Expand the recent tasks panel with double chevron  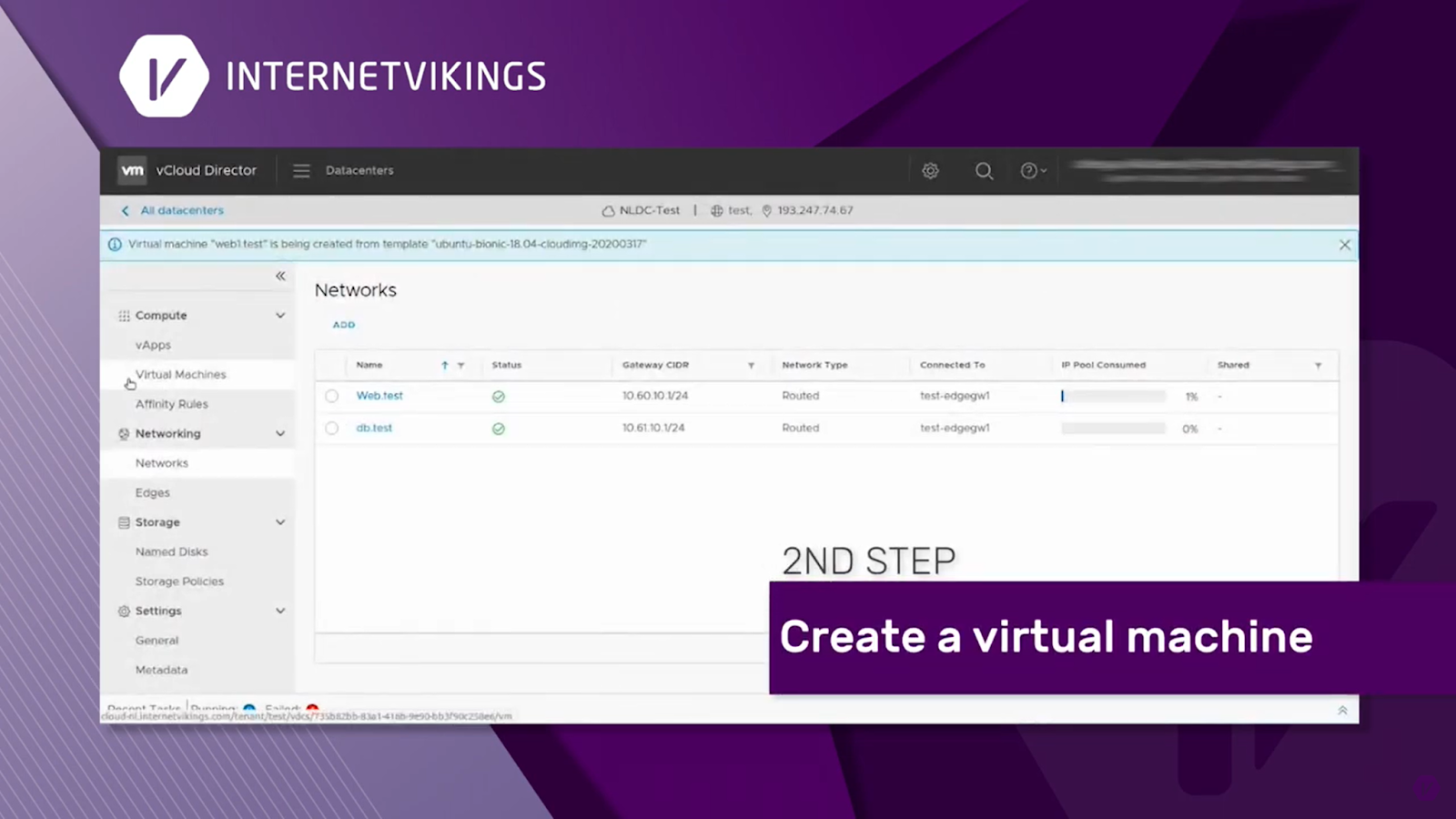click(1342, 711)
